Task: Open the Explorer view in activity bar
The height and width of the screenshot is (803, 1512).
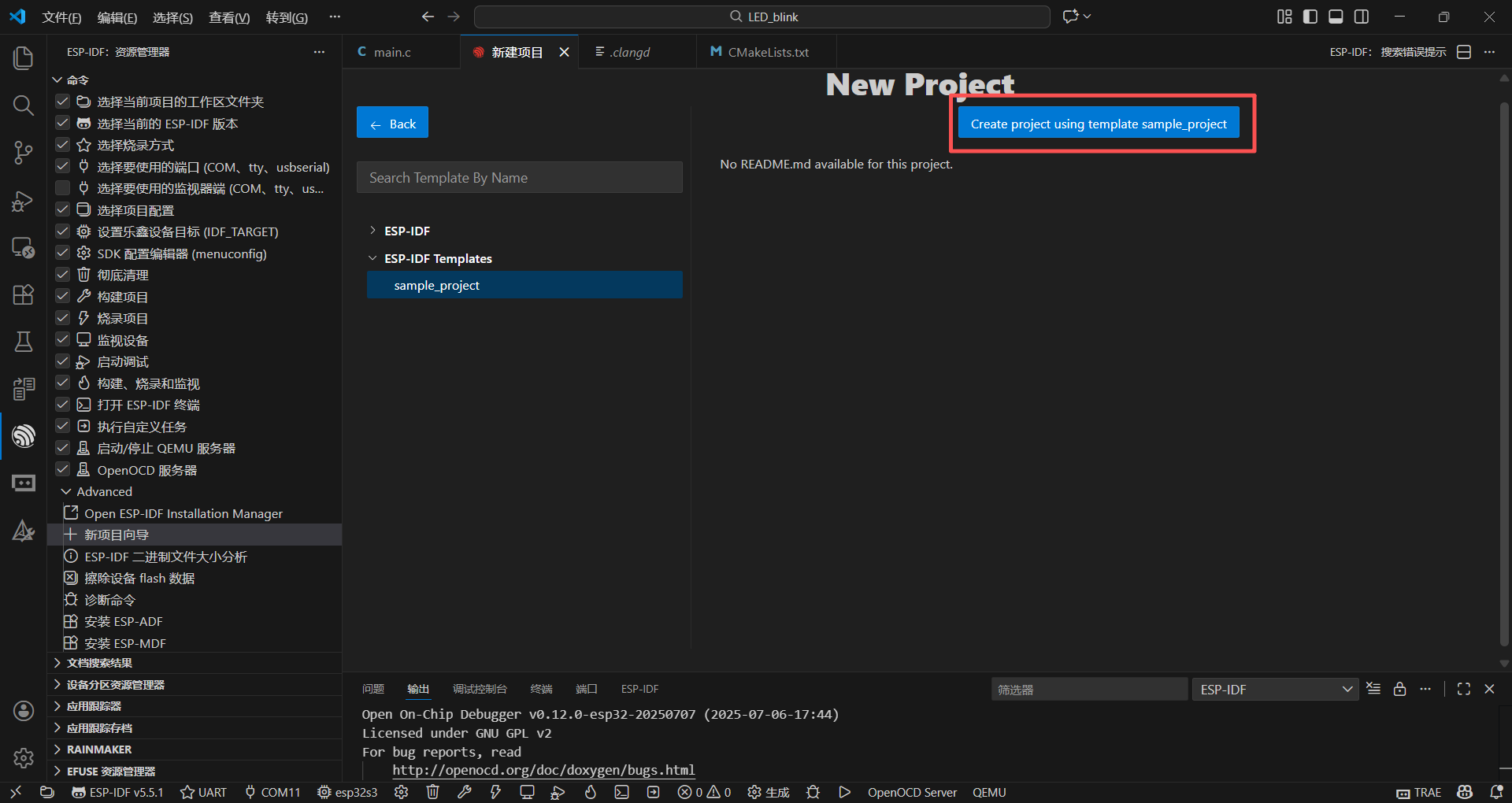Action: [x=24, y=58]
